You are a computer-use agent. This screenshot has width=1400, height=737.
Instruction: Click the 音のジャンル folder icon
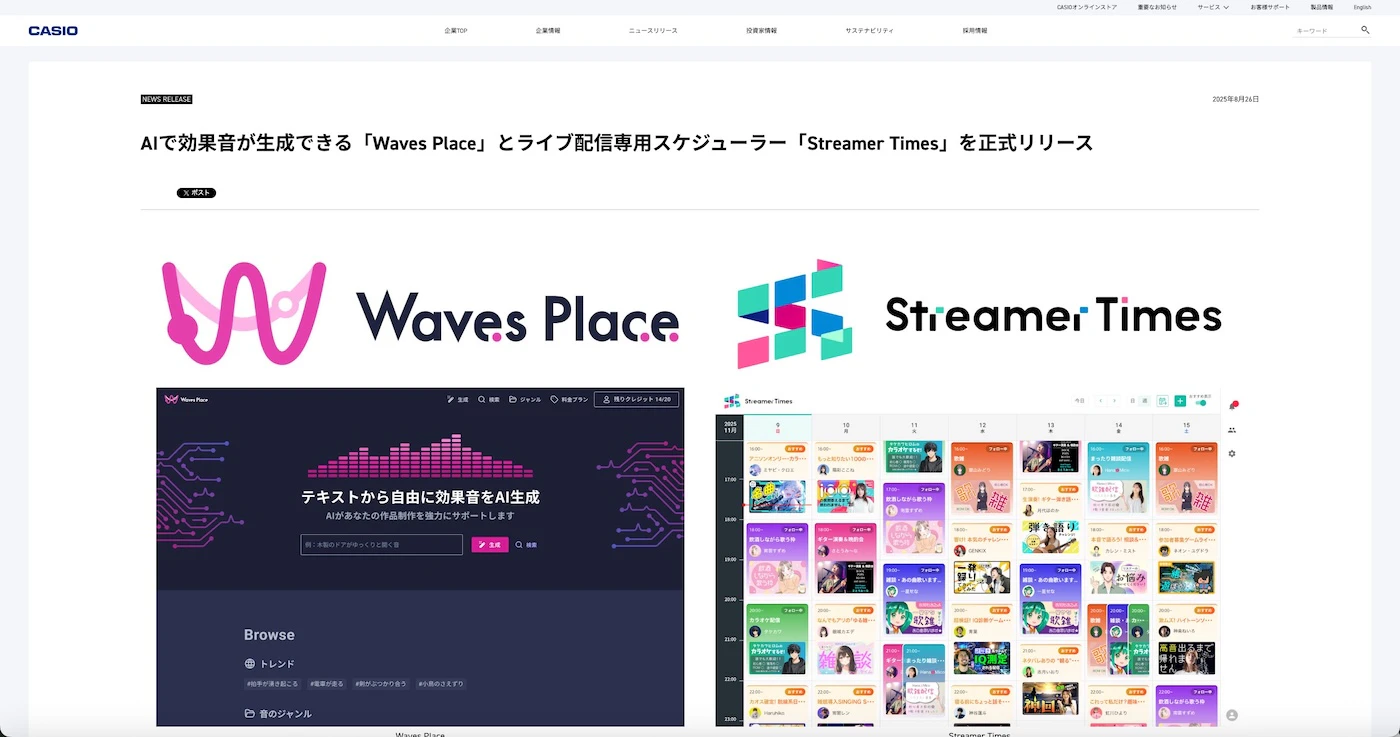click(250, 714)
